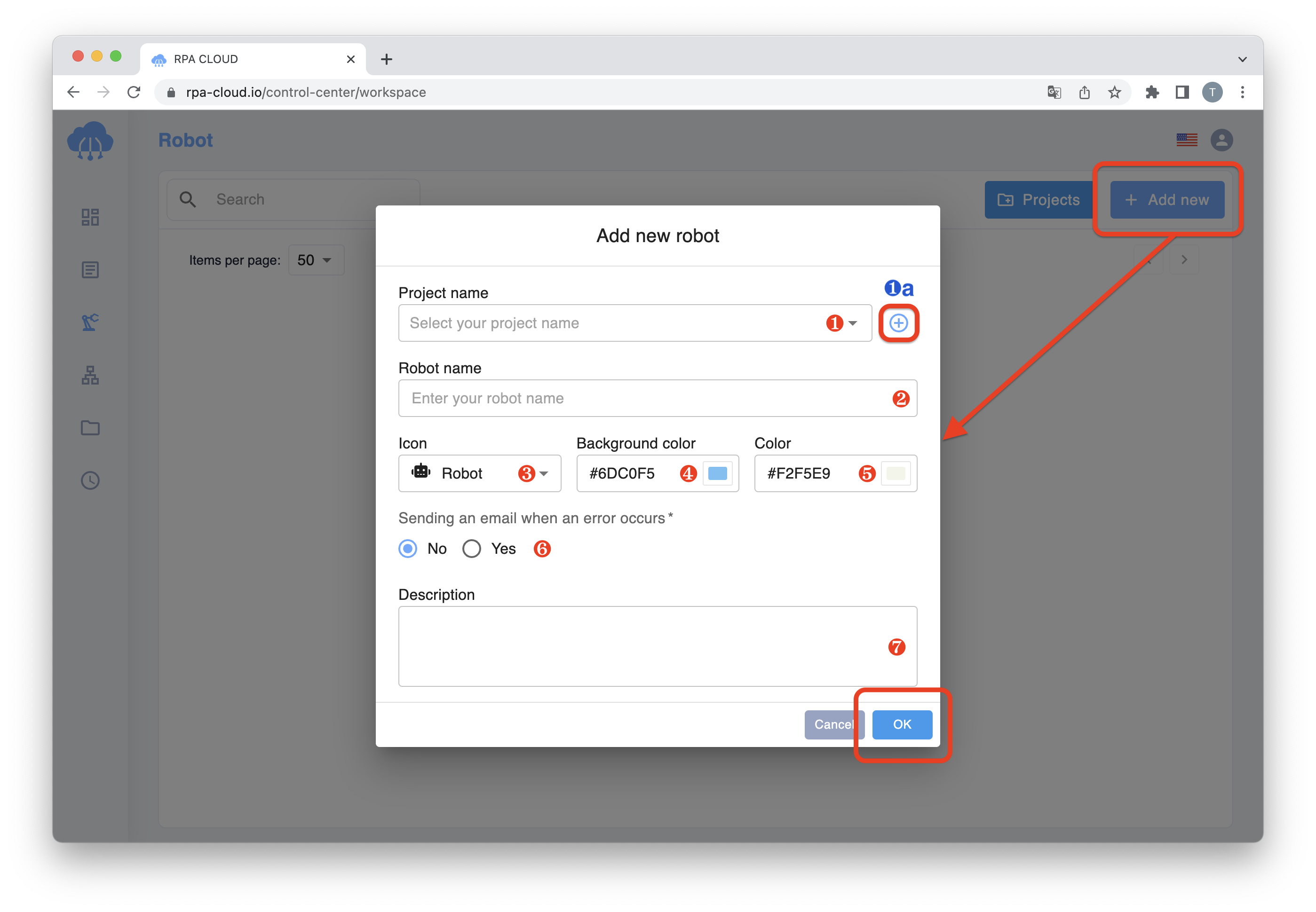
Task: Select the RPA CLOUD browser tab
Action: [x=253, y=59]
